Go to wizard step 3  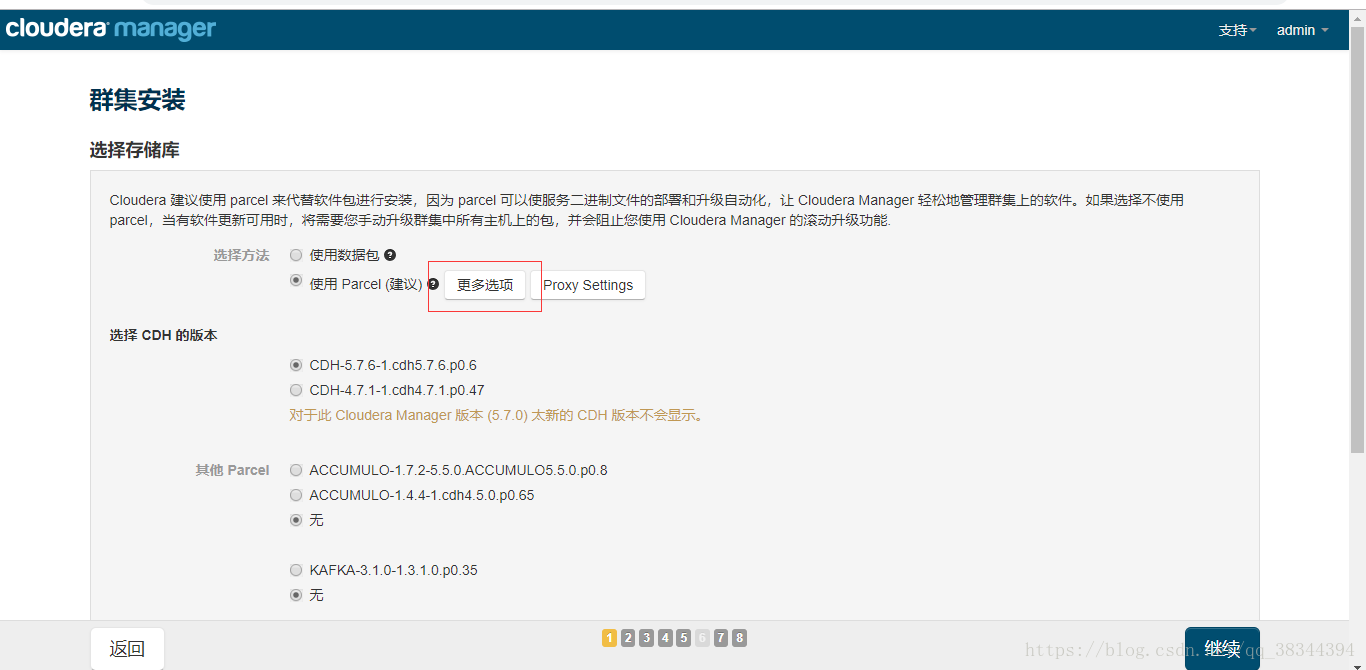(647, 638)
